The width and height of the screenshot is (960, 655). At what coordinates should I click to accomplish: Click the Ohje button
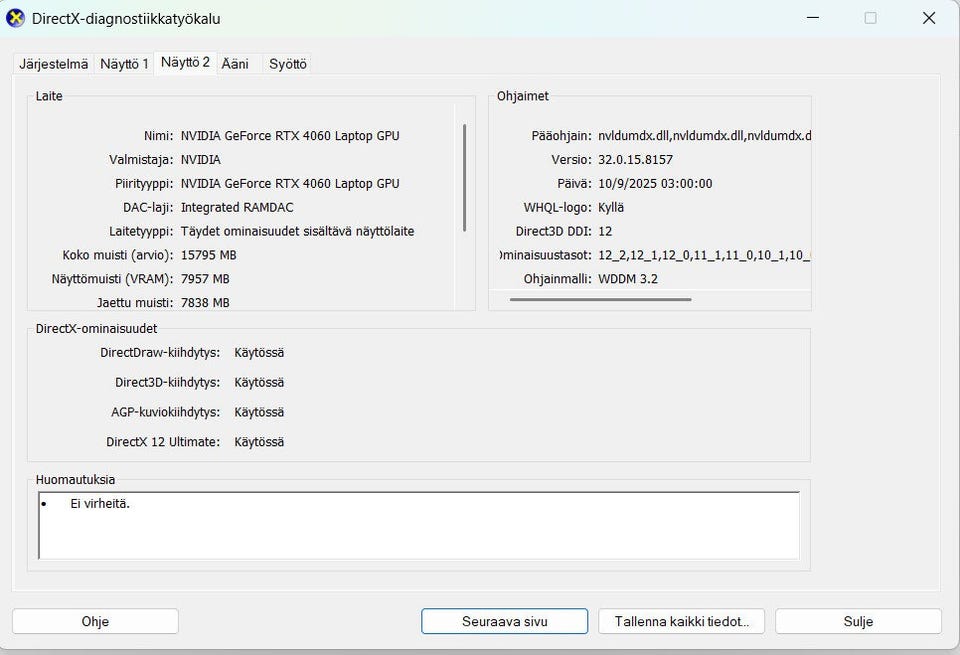coord(96,621)
